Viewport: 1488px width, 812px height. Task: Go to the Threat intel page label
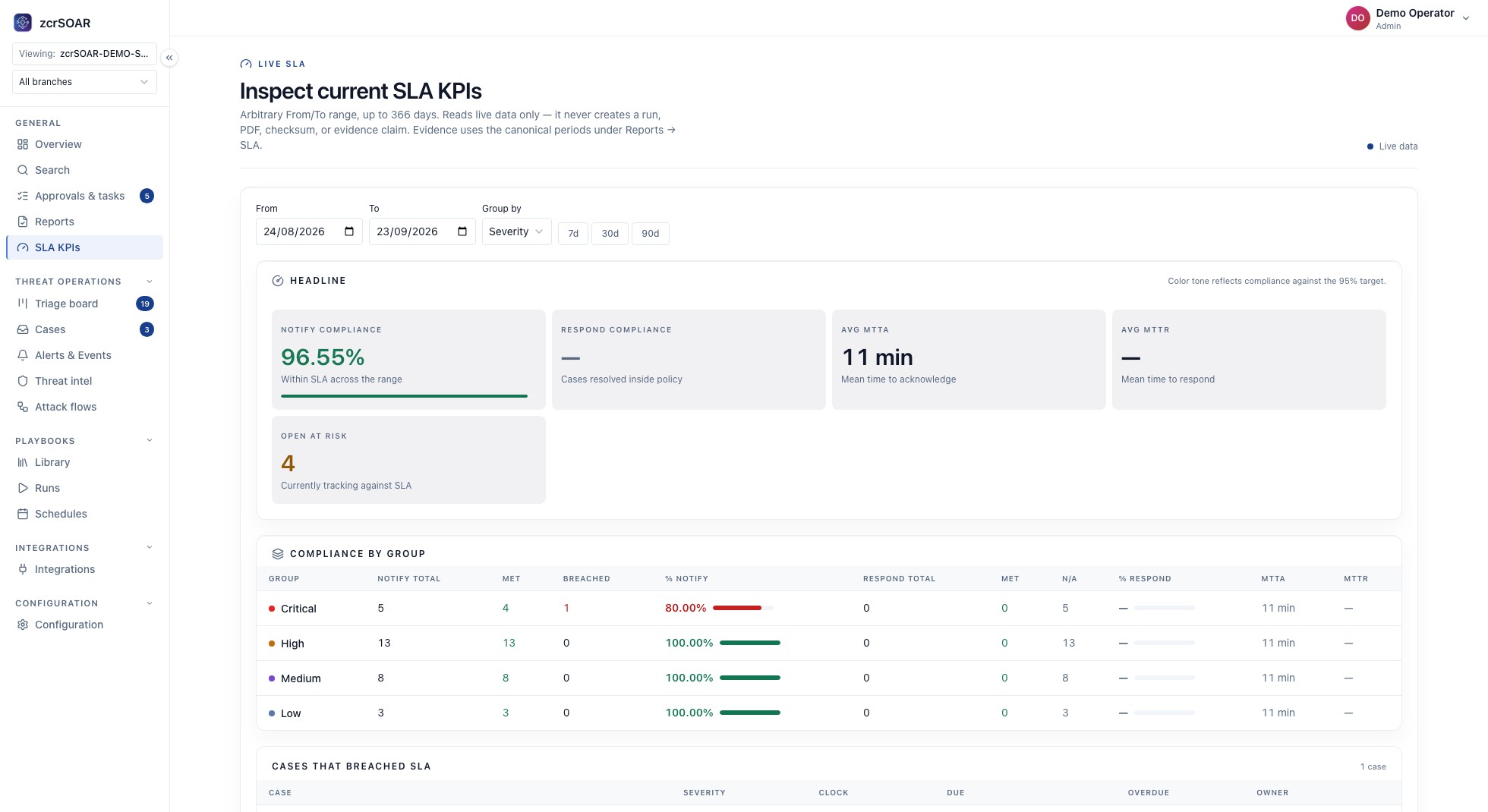tap(64, 381)
